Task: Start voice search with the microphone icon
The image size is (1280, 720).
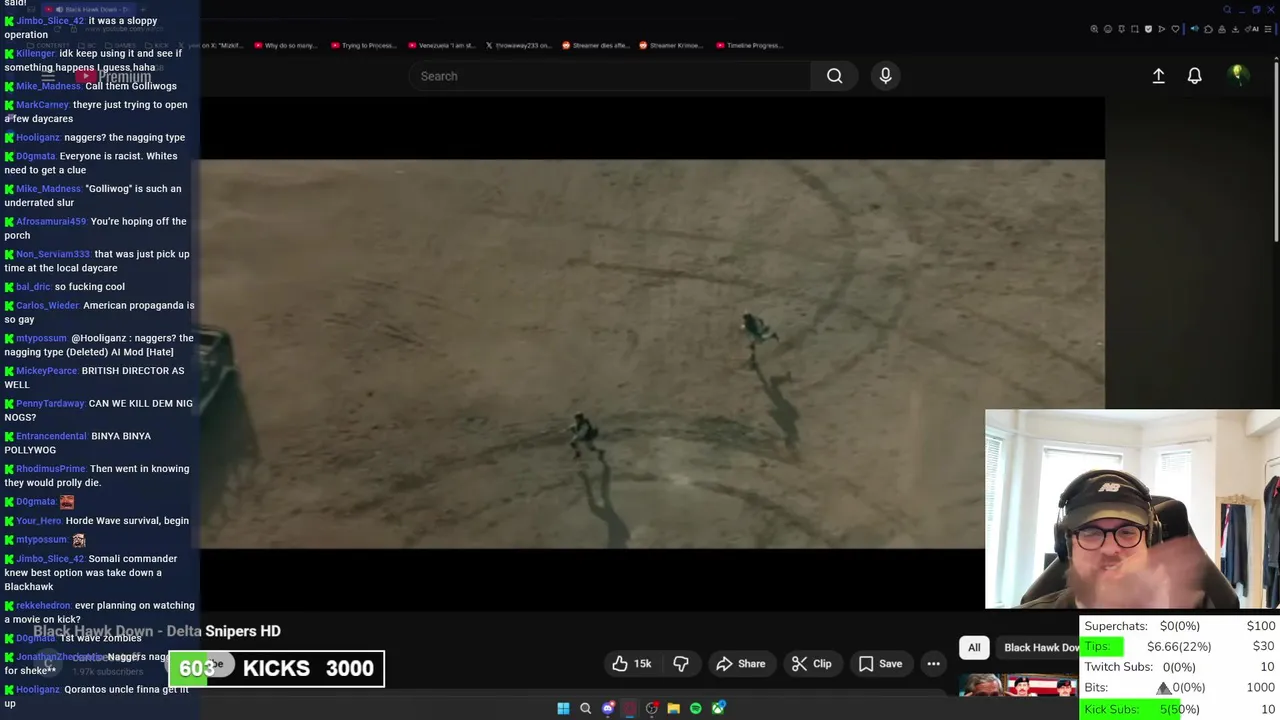Action: tap(885, 76)
